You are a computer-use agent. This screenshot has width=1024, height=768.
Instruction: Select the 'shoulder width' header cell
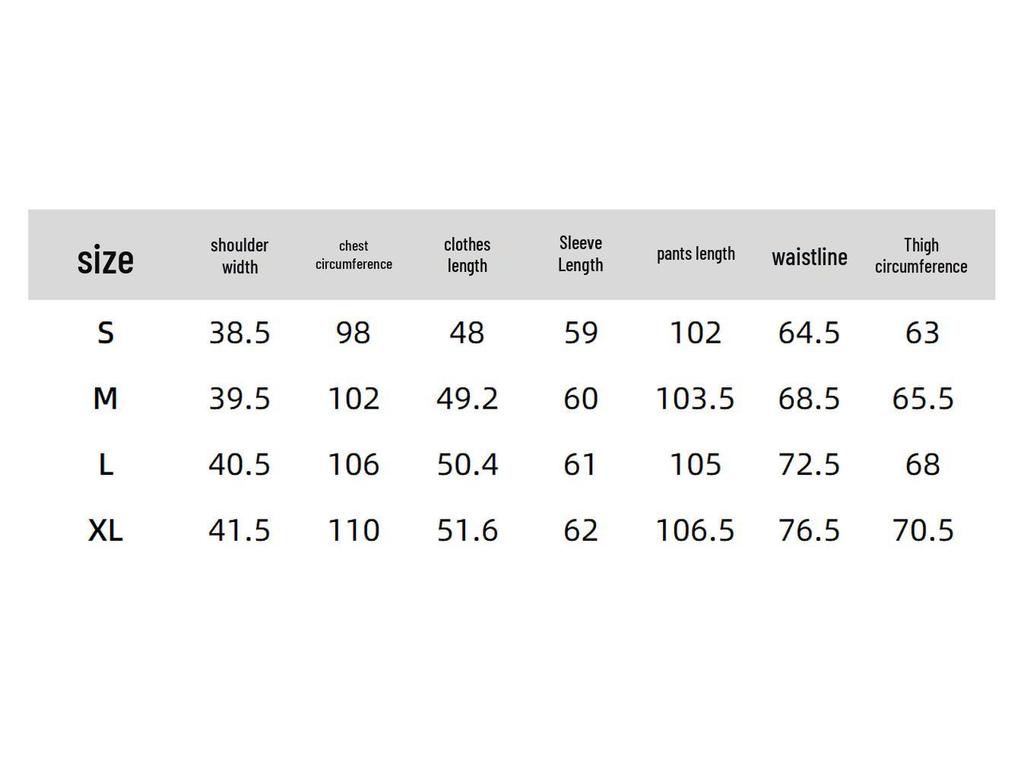pyautogui.click(x=239, y=256)
